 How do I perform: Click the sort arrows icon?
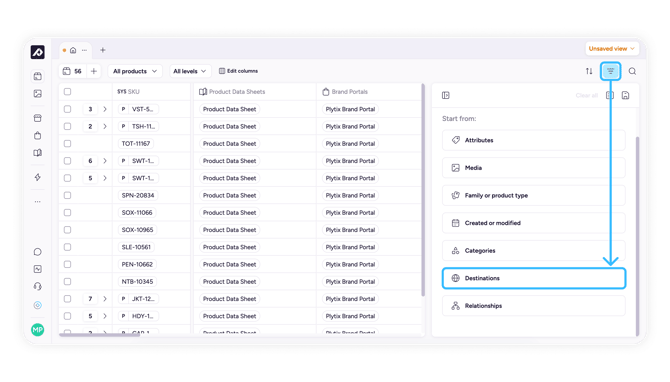pyautogui.click(x=589, y=71)
